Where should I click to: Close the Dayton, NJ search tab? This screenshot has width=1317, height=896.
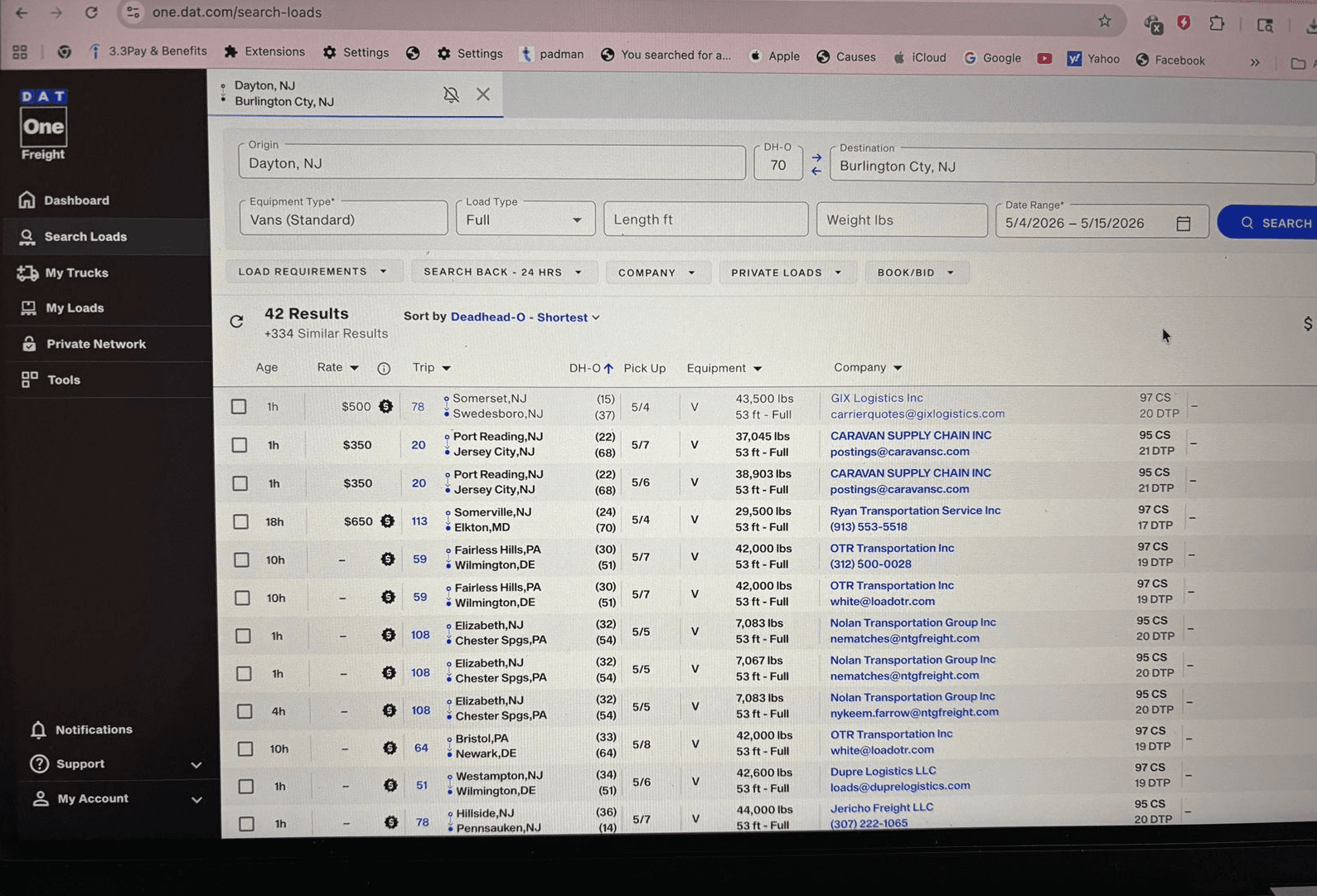tap(483, 94)
